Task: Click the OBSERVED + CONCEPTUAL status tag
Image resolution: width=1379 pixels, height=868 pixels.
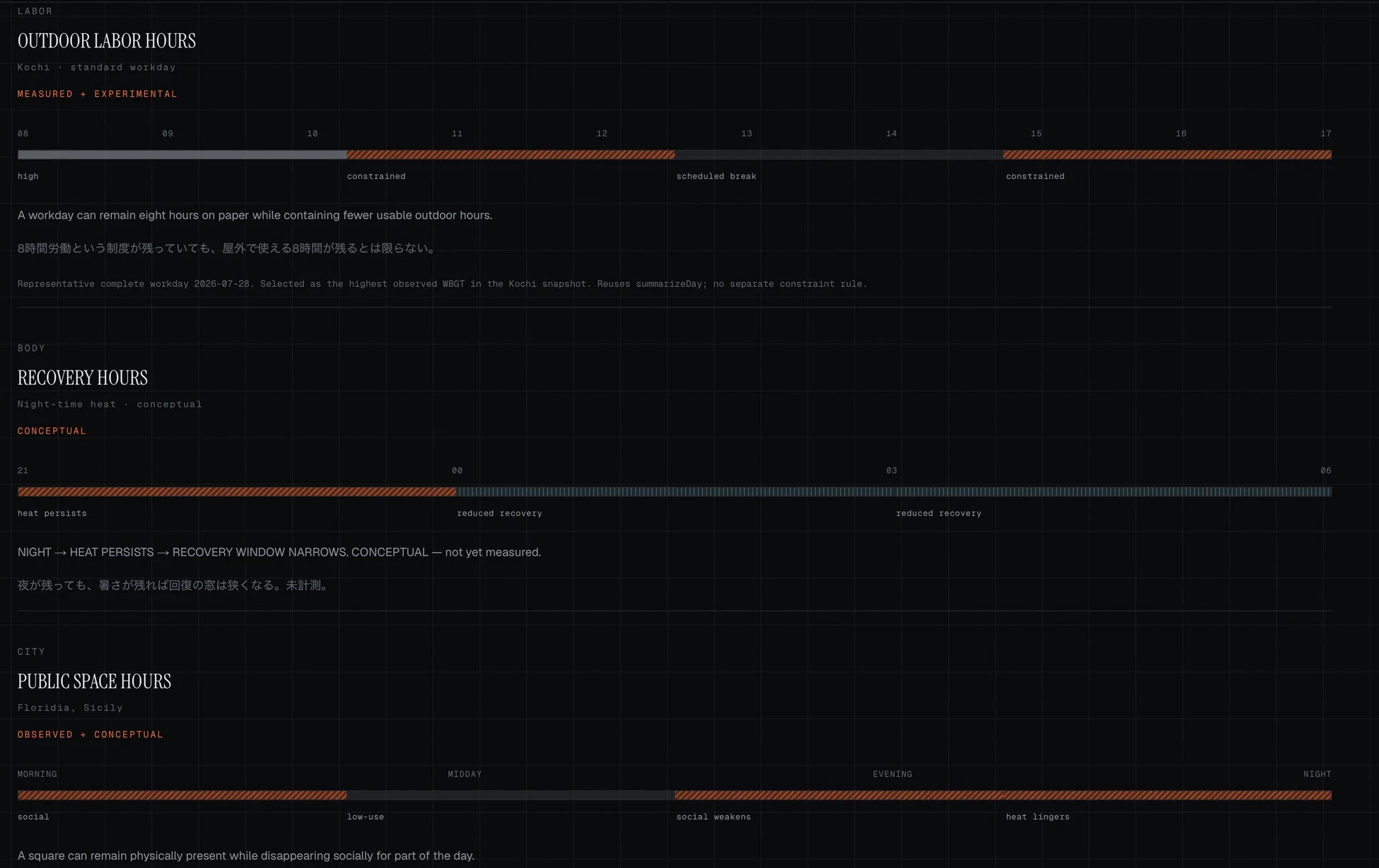Action: [x=91, y=734]
